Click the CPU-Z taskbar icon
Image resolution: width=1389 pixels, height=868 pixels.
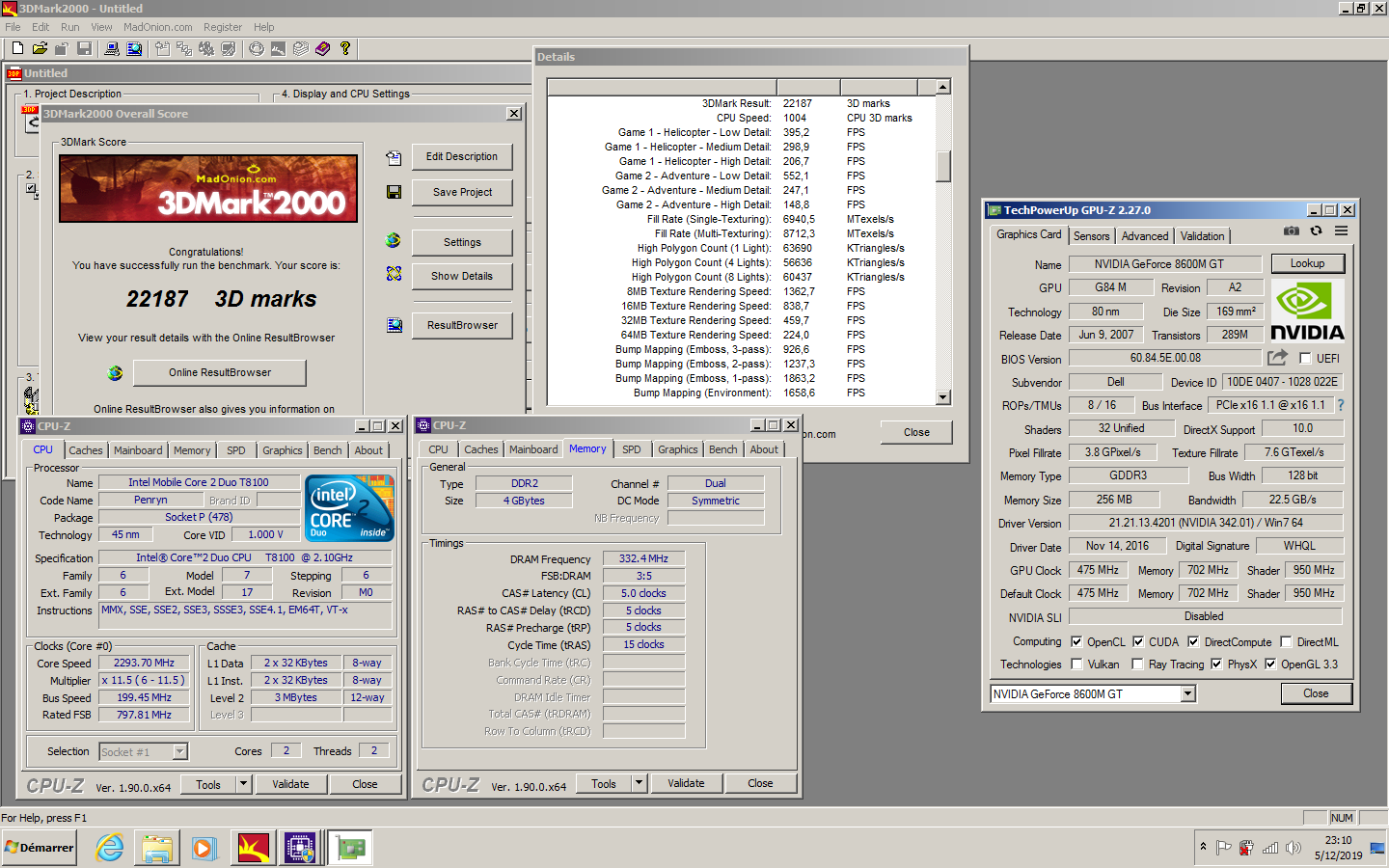pos(300,848)
